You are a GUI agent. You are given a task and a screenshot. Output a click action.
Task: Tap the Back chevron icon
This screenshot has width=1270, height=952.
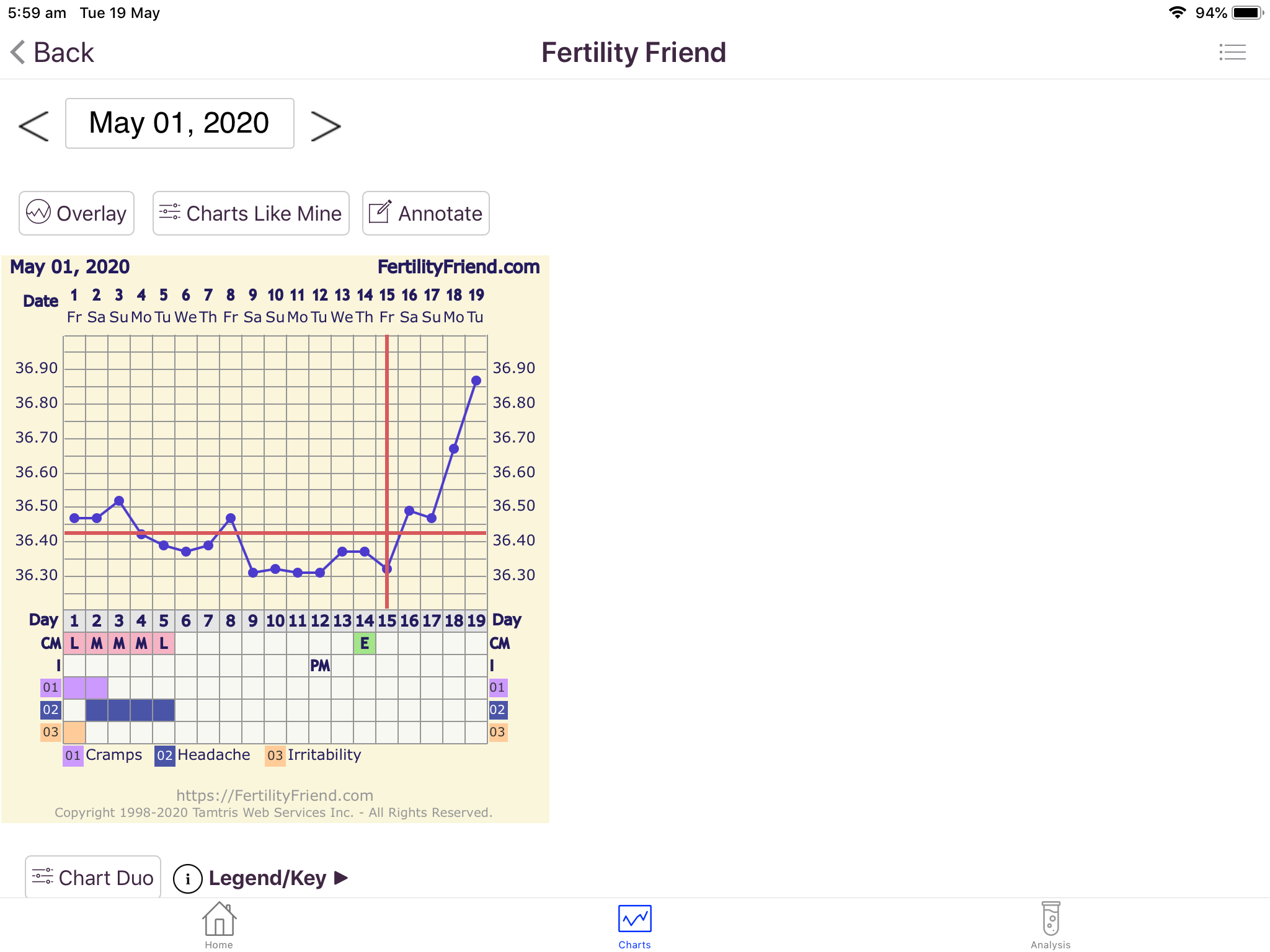[x=18, y=52]
